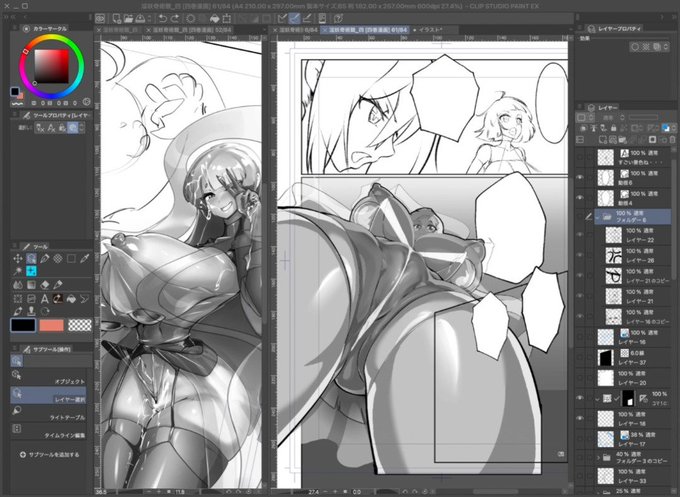The image size is (680, 497).
Task: Select the Fill bucket tool in tool palette
Action: coord(72,299)
